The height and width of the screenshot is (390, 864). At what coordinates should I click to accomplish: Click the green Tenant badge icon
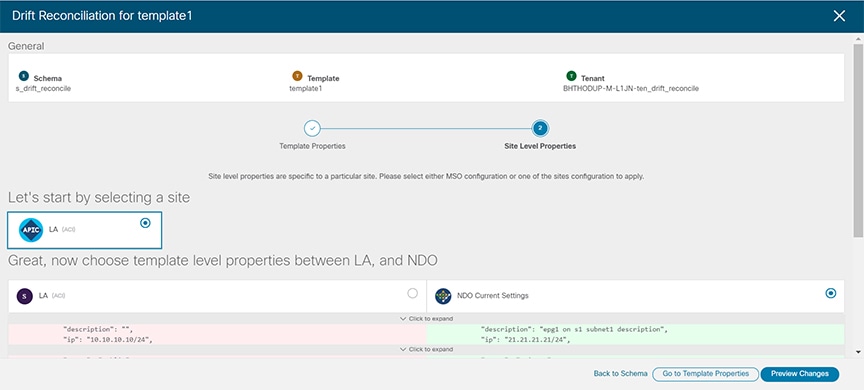coord(571,76)
